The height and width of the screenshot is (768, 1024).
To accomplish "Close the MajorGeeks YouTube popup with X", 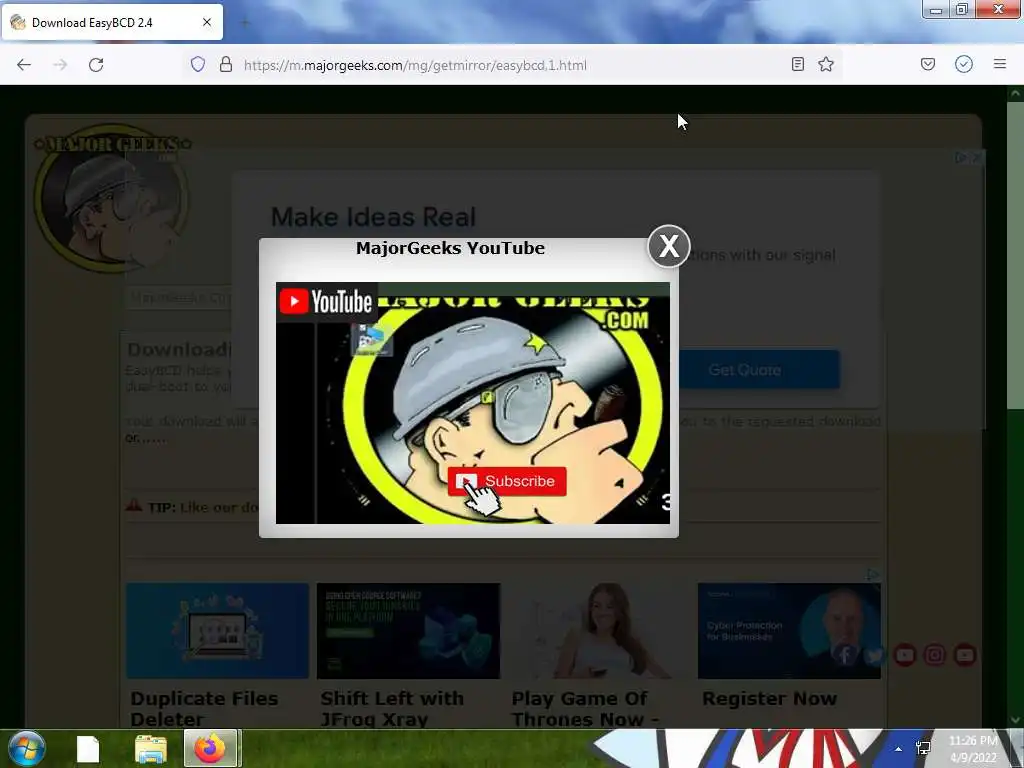I will point(668,246).
